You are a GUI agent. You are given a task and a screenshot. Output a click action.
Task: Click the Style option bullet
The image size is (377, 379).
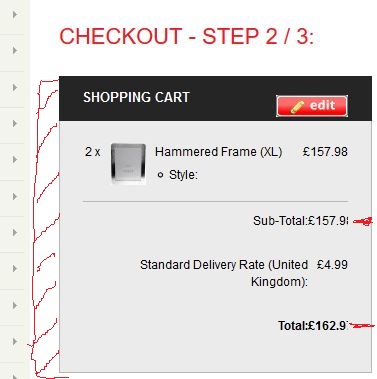[x=160, y=175]
